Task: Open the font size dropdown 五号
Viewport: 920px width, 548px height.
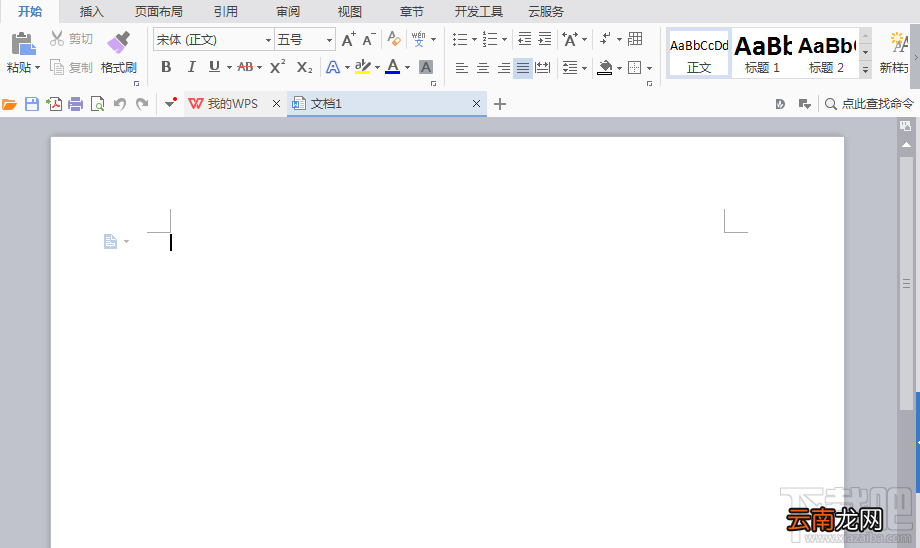Action: (305, 39)
